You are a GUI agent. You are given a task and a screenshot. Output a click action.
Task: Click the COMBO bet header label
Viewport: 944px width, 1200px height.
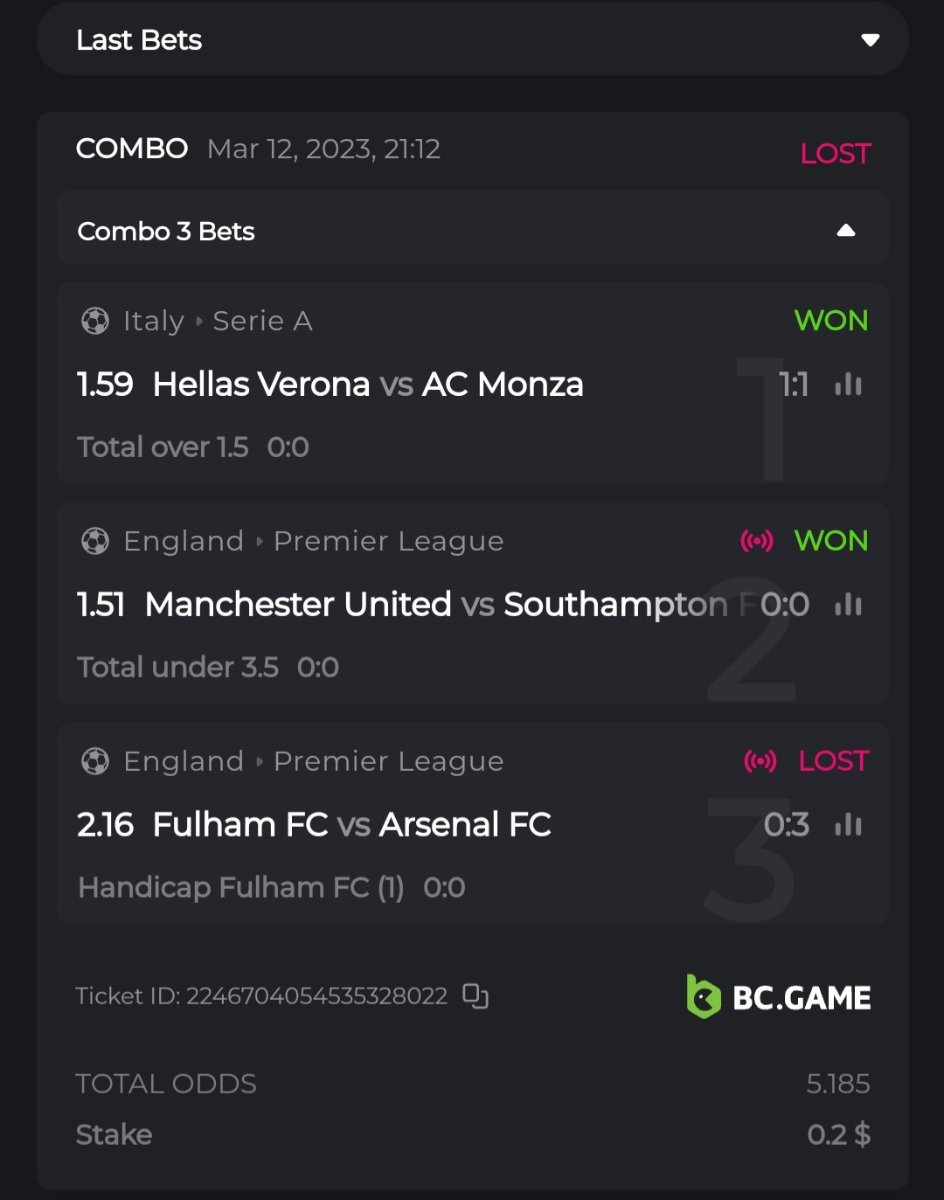(132, 149)
